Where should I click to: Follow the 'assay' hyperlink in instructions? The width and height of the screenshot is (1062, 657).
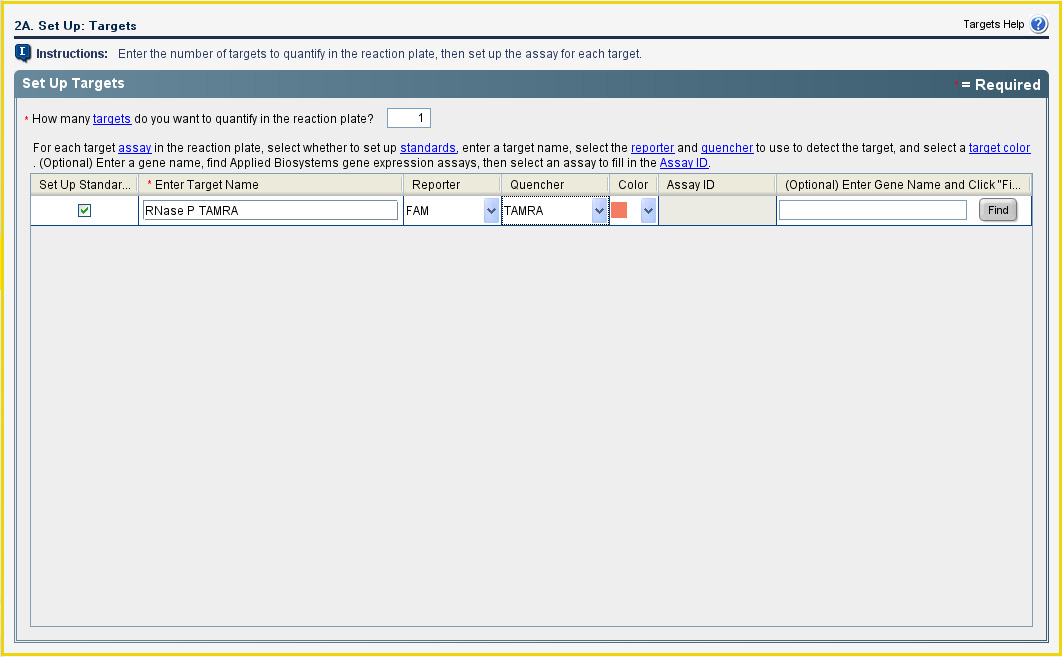135,148
